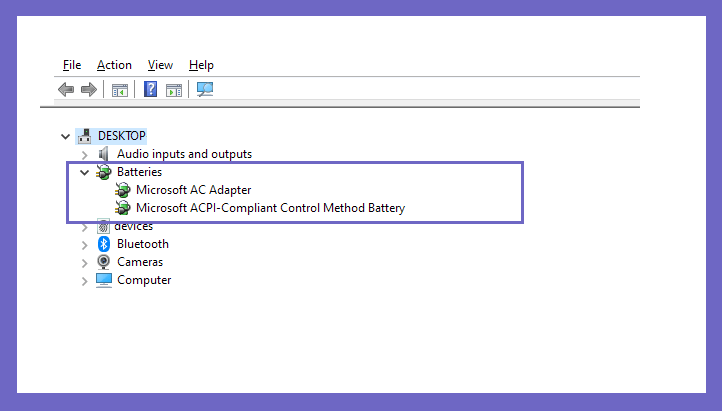722x411 pixels.
Task: Open the Action menu
Action: tap(114, 65)
